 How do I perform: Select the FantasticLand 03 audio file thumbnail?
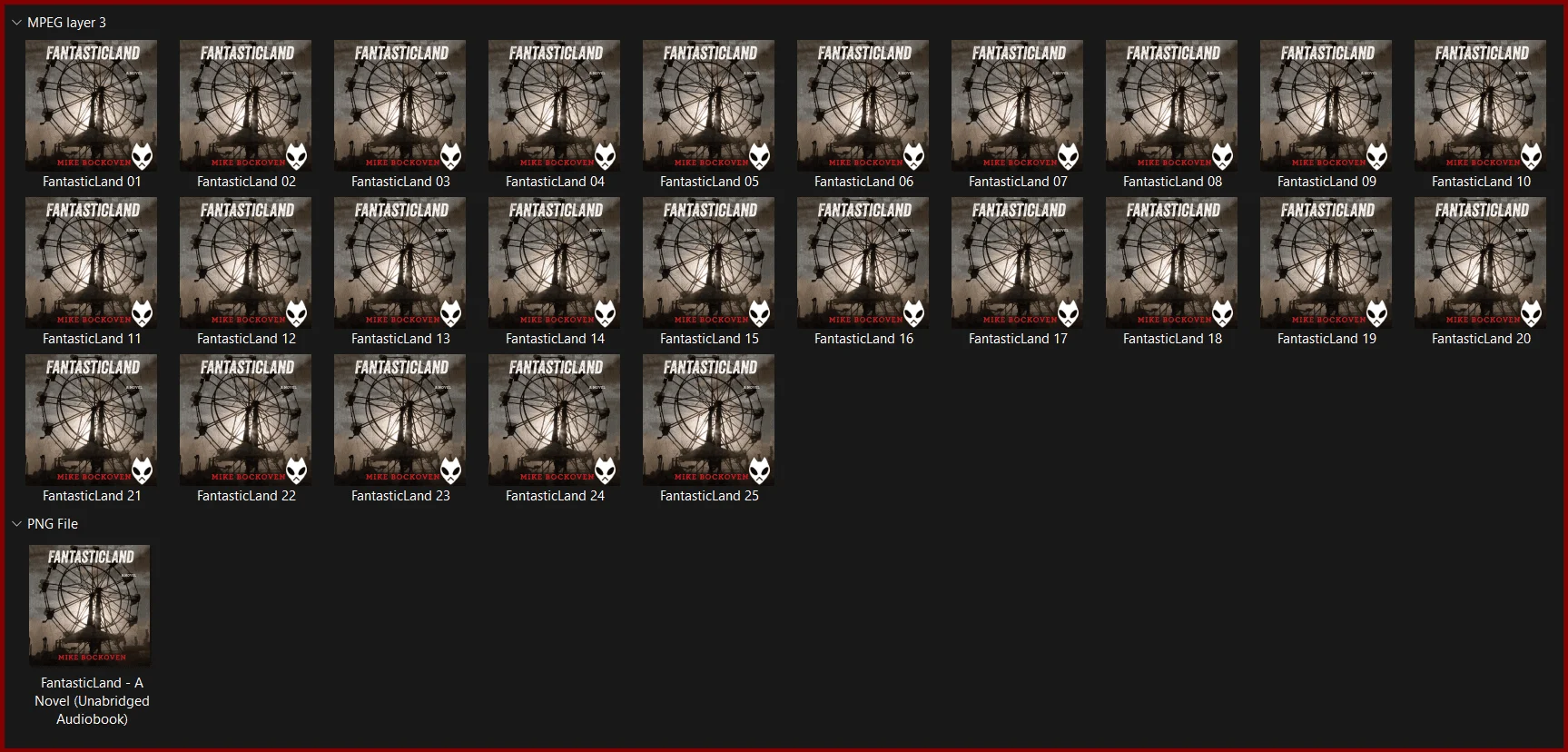pyautogui.click(x=400, y=105)
